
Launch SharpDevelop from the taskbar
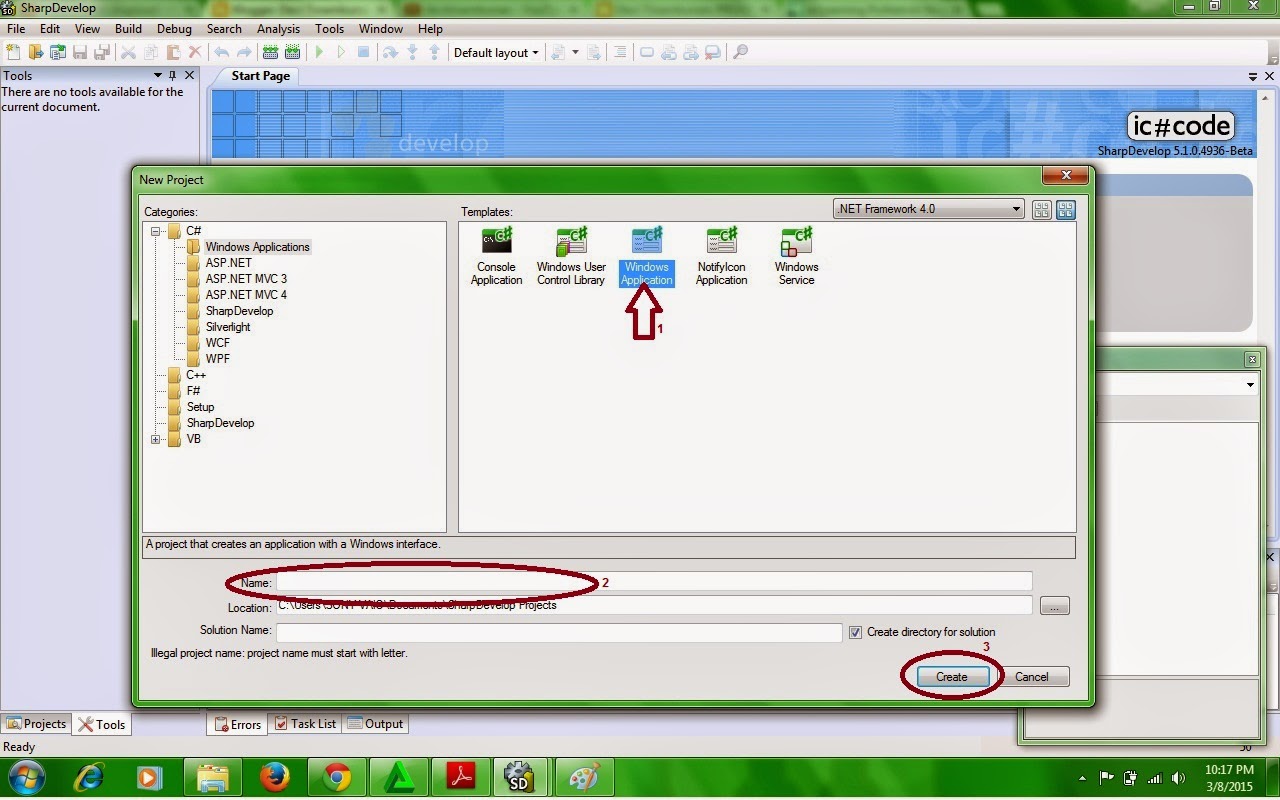(x=520, y=777)
